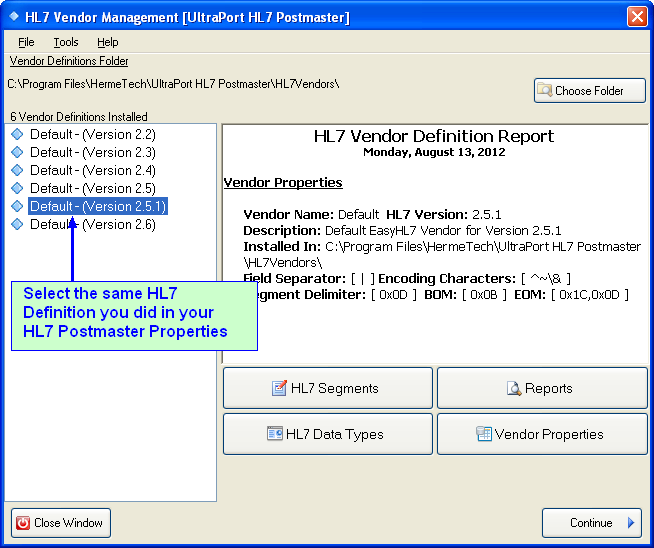This screenshot has width=654, height=548.
Task: Click the HL7 Vendor Definition Report title
Action: click(434, 136)
